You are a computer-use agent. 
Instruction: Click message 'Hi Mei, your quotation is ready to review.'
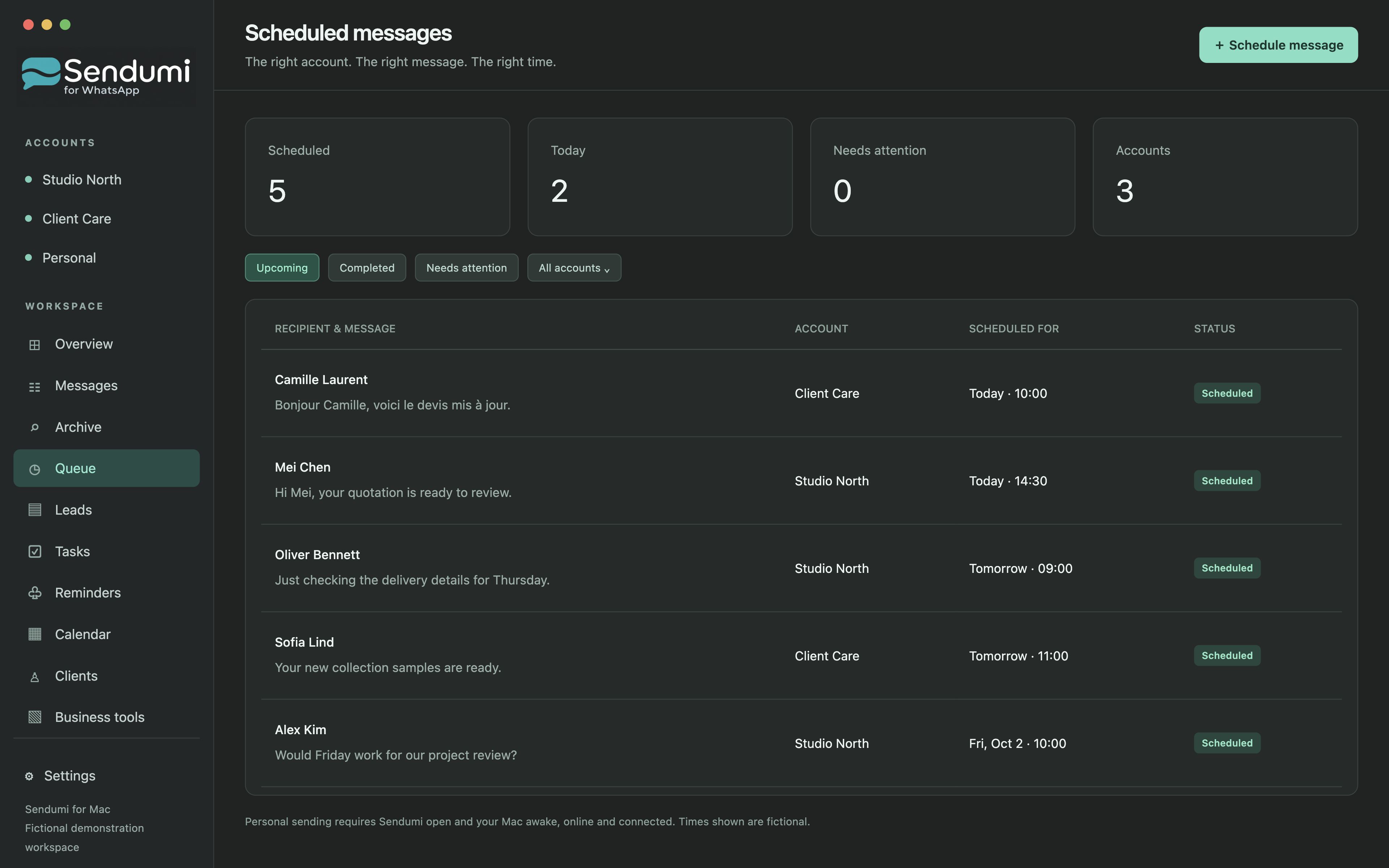click(393, 493)
